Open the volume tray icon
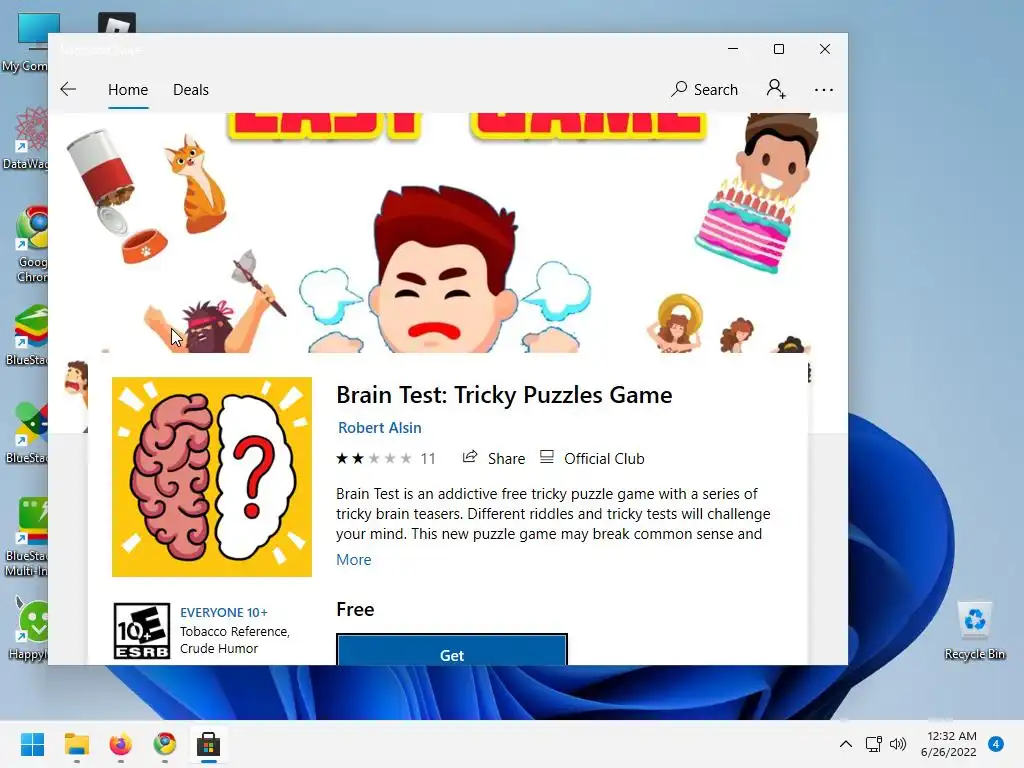Image resolution: width=1024 pixels, height=768 pixels. [898, 744]
